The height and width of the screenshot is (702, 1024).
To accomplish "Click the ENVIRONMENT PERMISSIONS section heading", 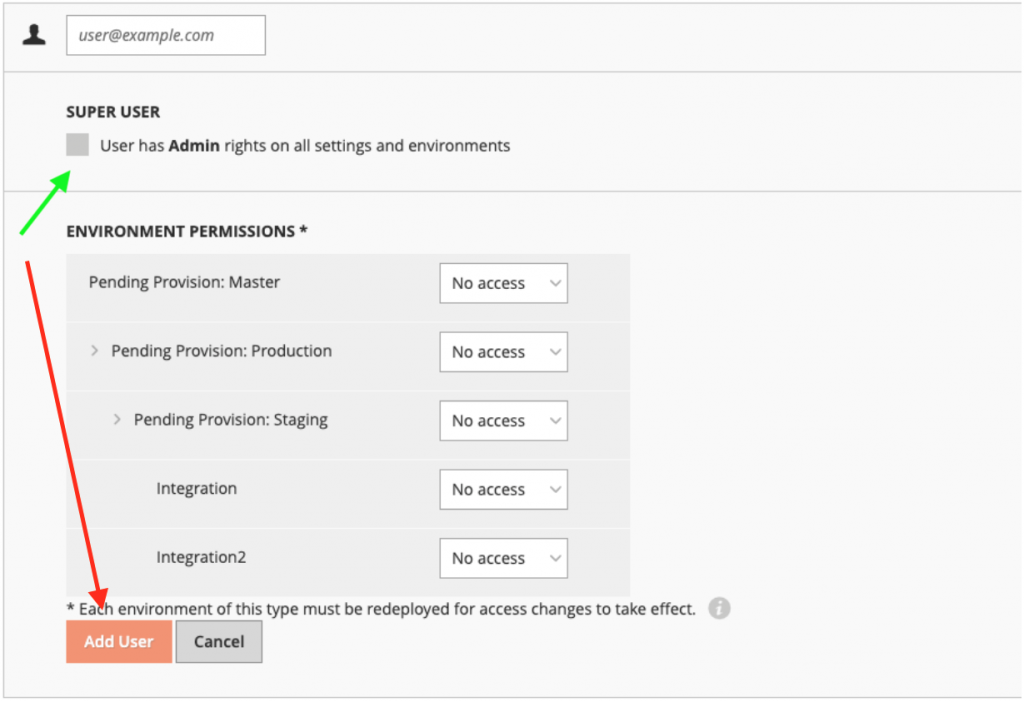I will (x=187, y=231).
